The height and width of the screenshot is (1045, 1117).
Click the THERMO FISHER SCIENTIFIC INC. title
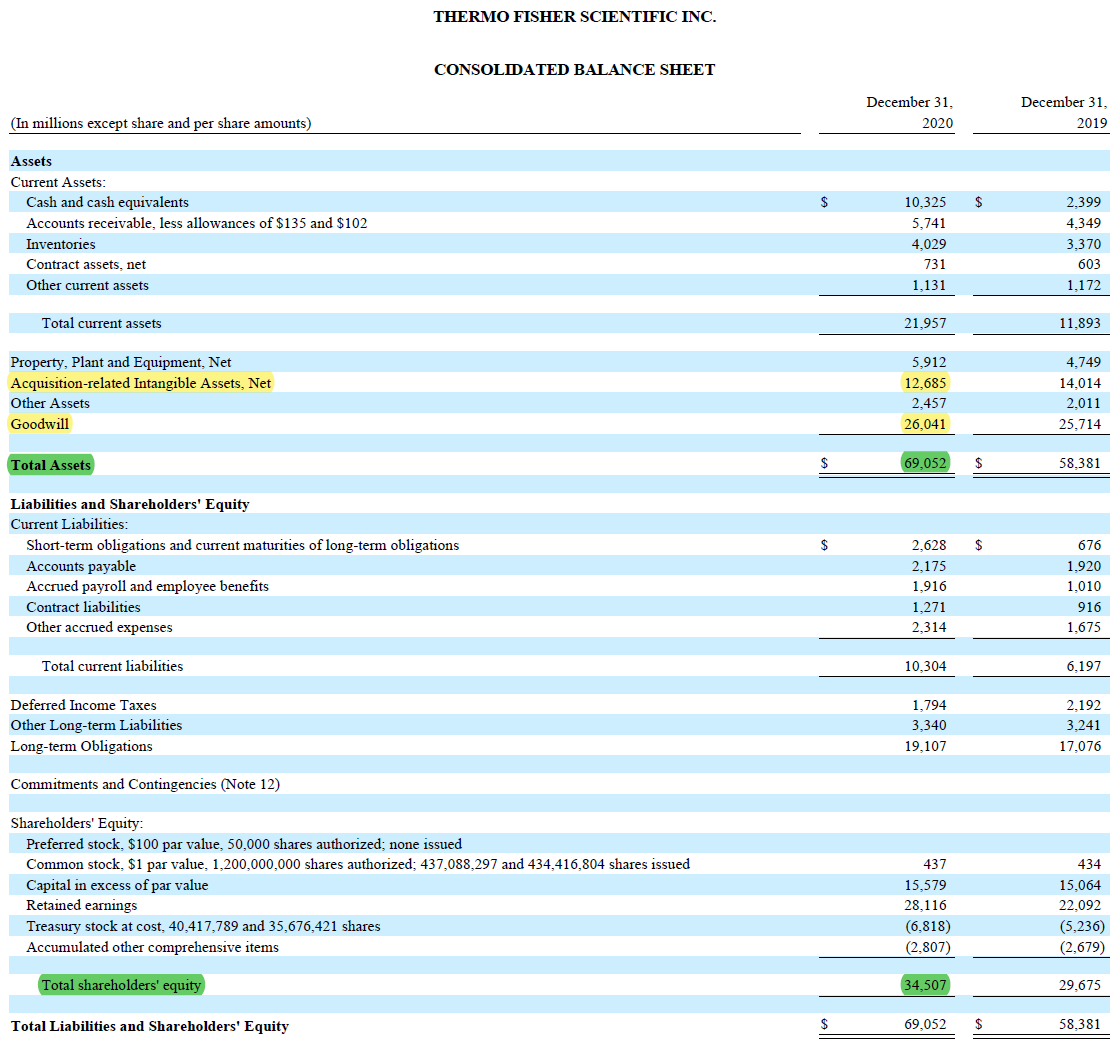tap(574, 16)
